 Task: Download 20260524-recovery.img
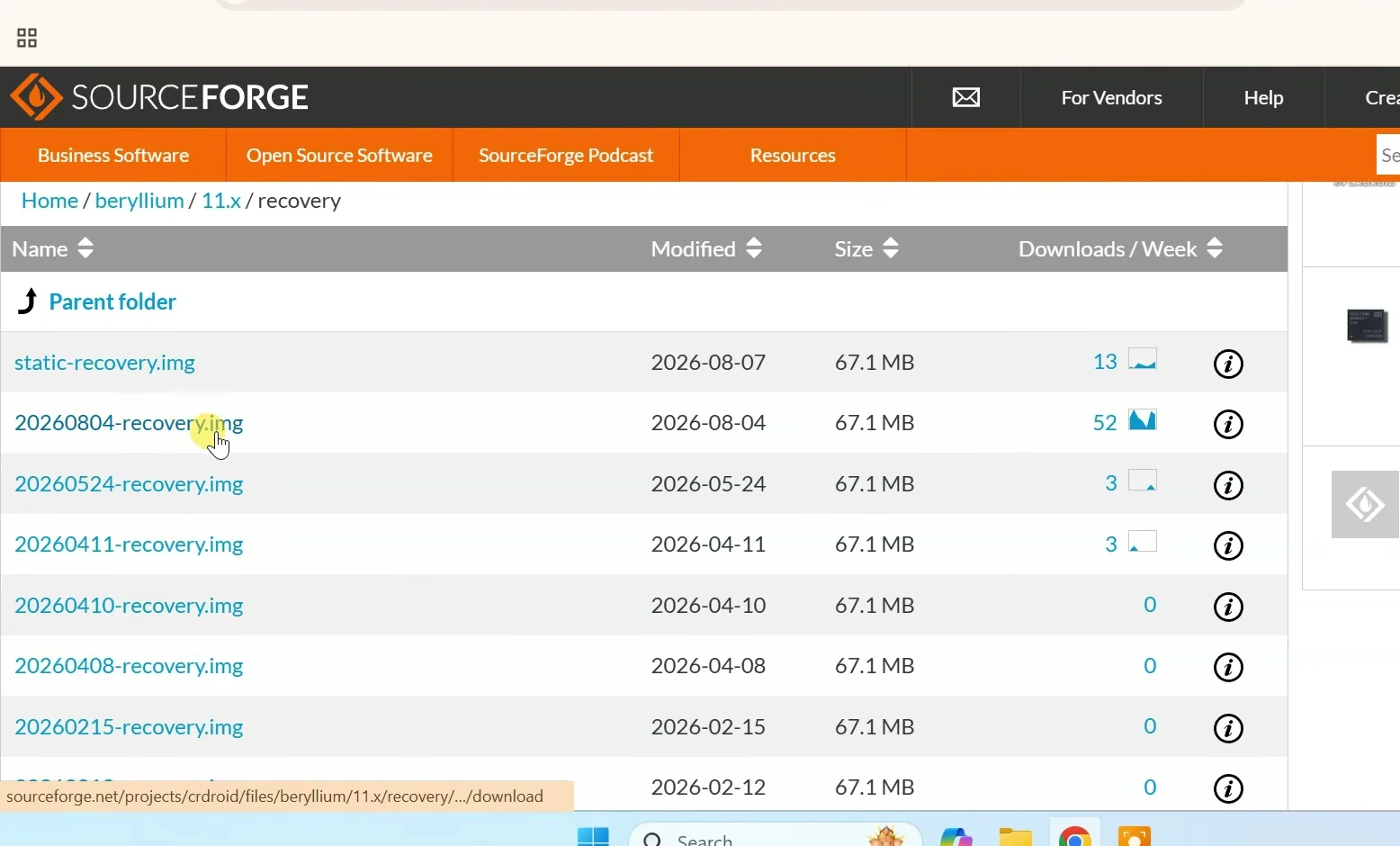coord(129,484)
